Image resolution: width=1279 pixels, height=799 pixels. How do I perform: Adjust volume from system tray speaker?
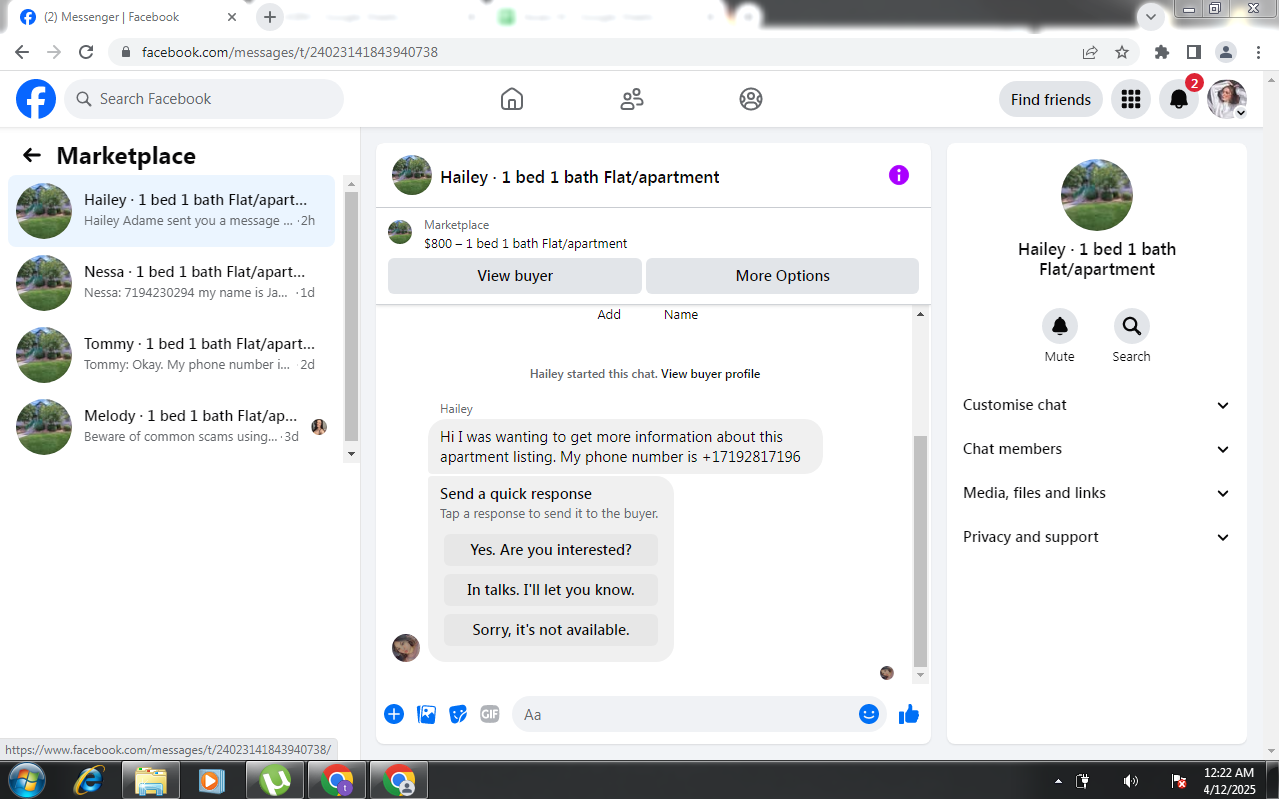[x=1131, y=781]
